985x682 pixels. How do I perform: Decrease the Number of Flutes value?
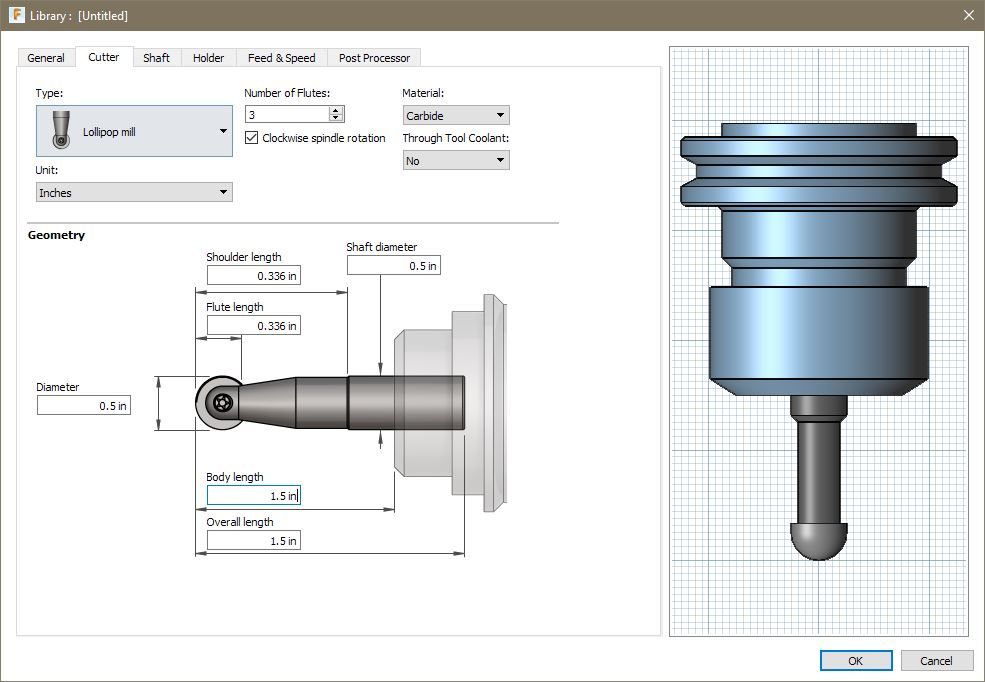[336, 118]
